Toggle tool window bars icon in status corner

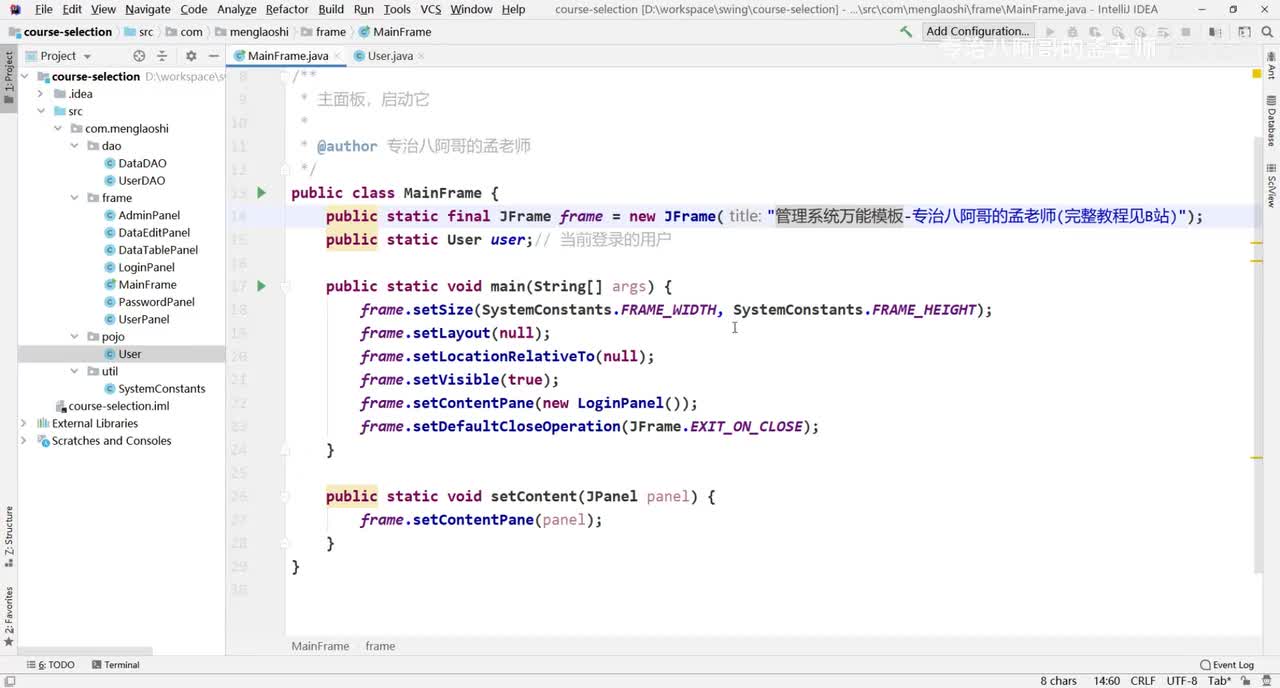(9, 681)
